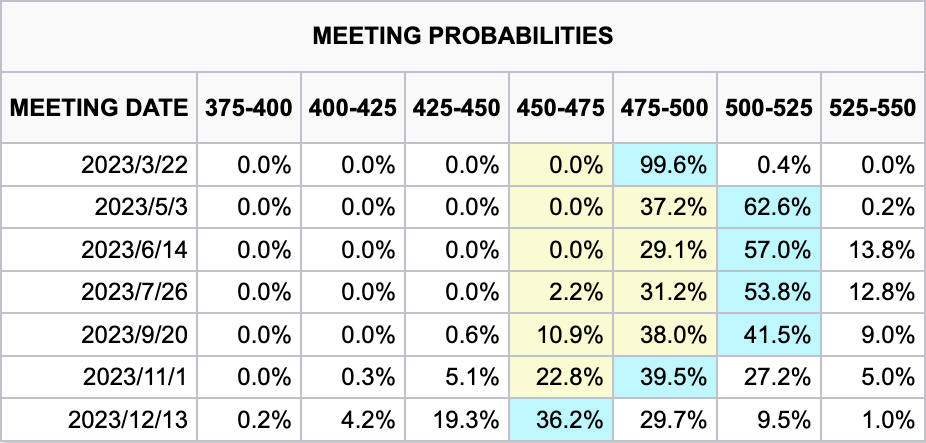The image size is (926, 443).
Task: Select the 53.8% highlighted cell
Action: 767,293
